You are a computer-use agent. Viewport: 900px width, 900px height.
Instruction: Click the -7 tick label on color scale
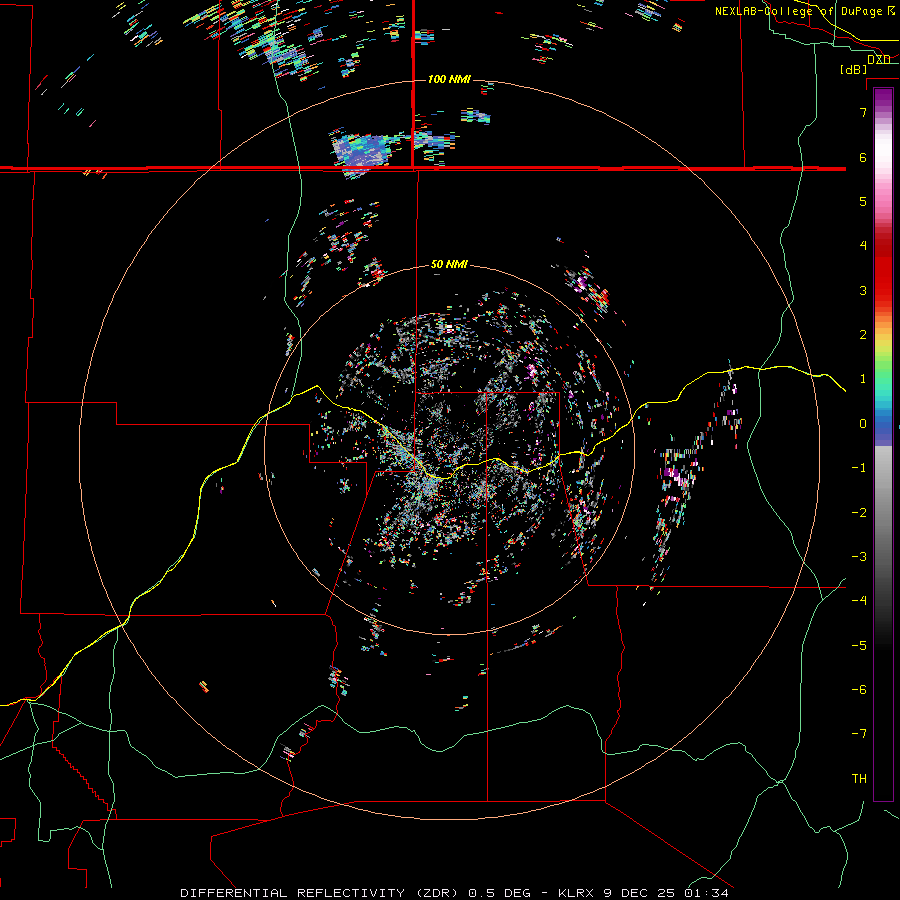point(859,734)
